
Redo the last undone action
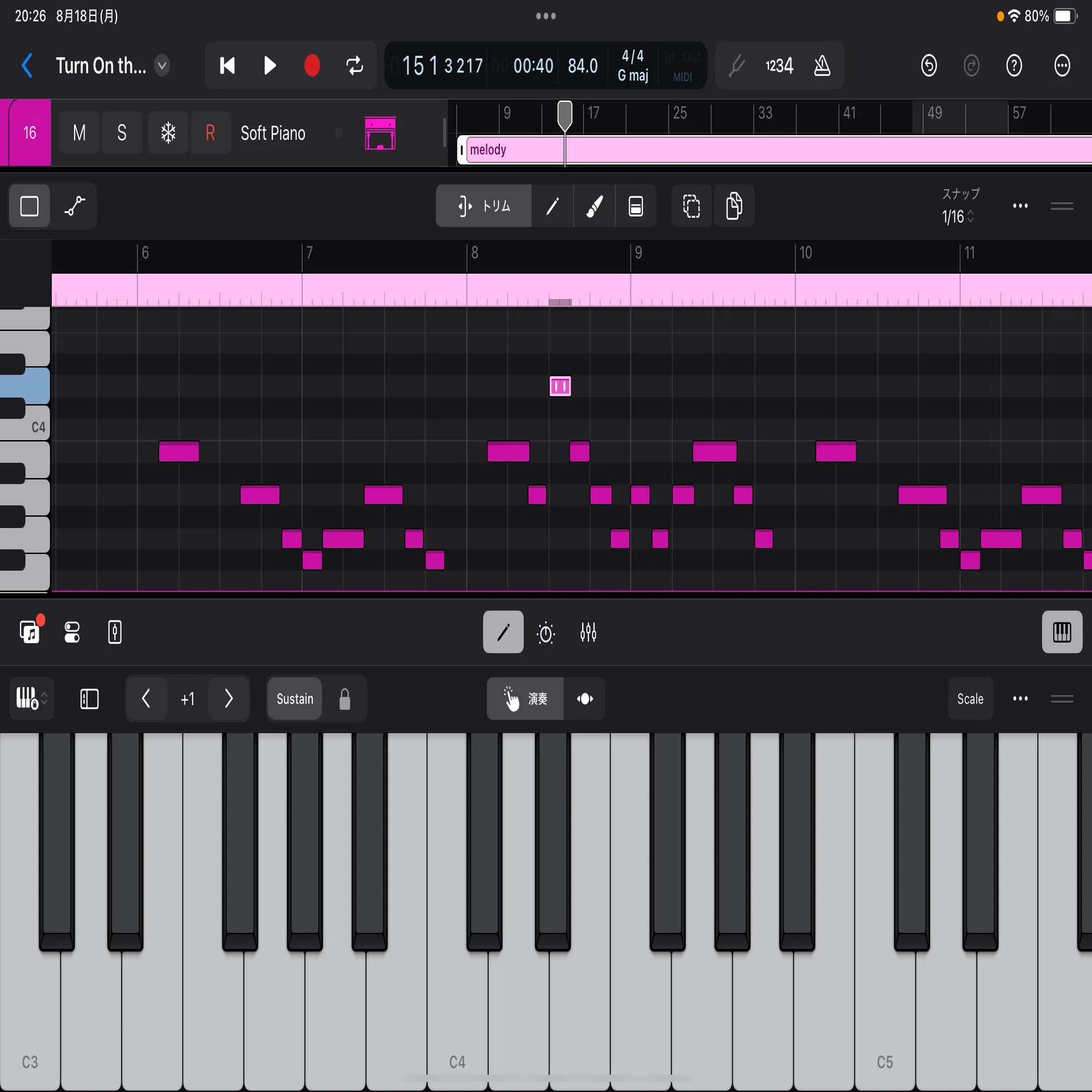971,65
